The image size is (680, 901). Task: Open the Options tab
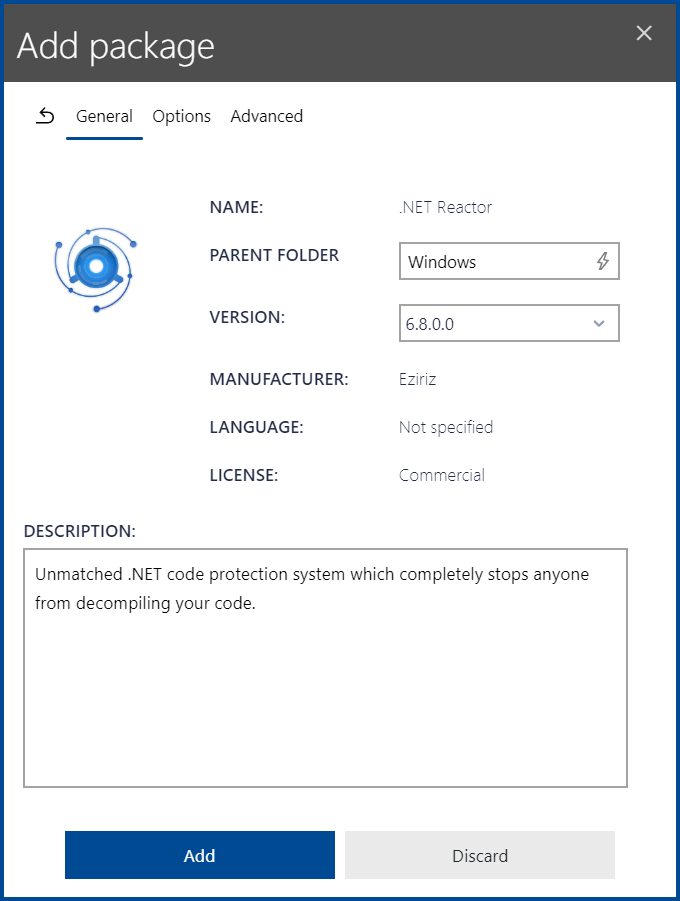pyautogui.click(x=182, y=116)
